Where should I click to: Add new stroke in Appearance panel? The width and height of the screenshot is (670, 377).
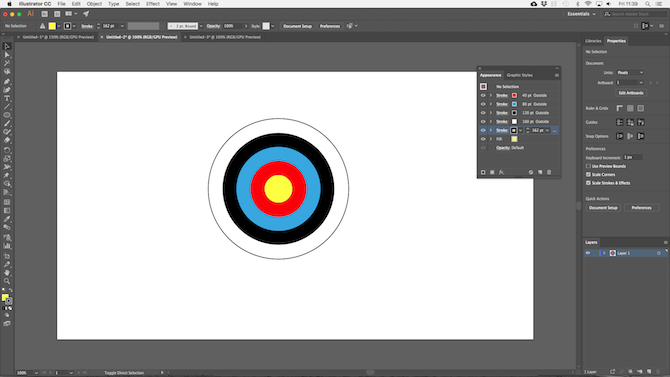tap(483, 172)
